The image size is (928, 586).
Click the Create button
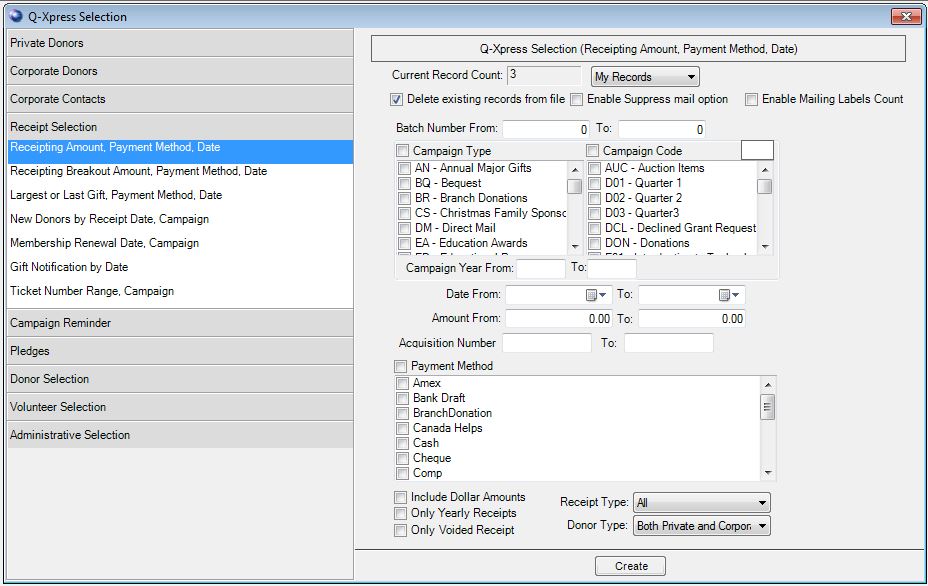click(630, 566)
